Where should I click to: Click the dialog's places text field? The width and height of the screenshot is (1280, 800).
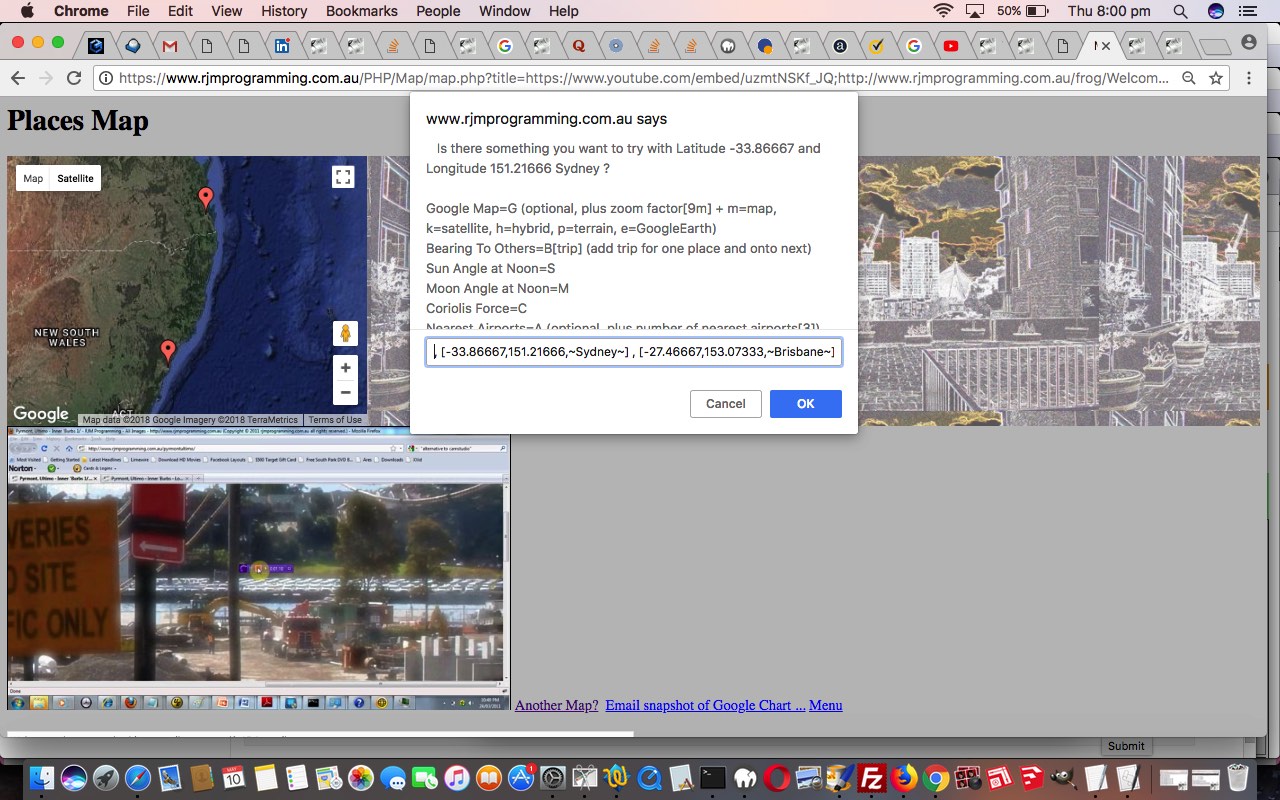[634, 352]
